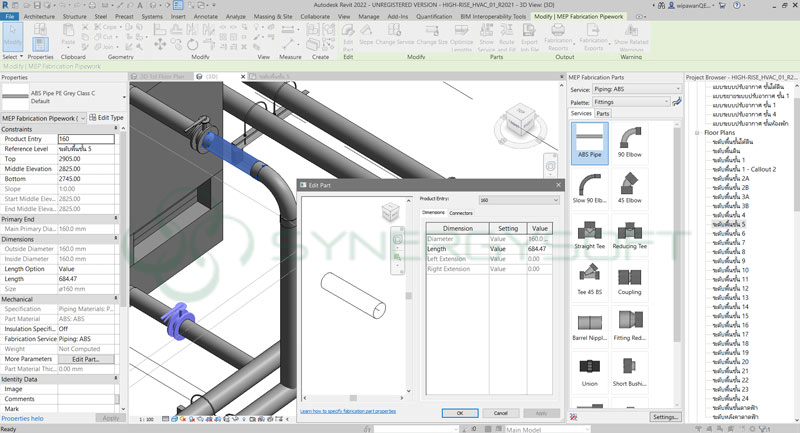Viewport: 800px width, 433px height.
Task: Open Product Entry dropdown in Edit Part
Action: coord(517,200)
